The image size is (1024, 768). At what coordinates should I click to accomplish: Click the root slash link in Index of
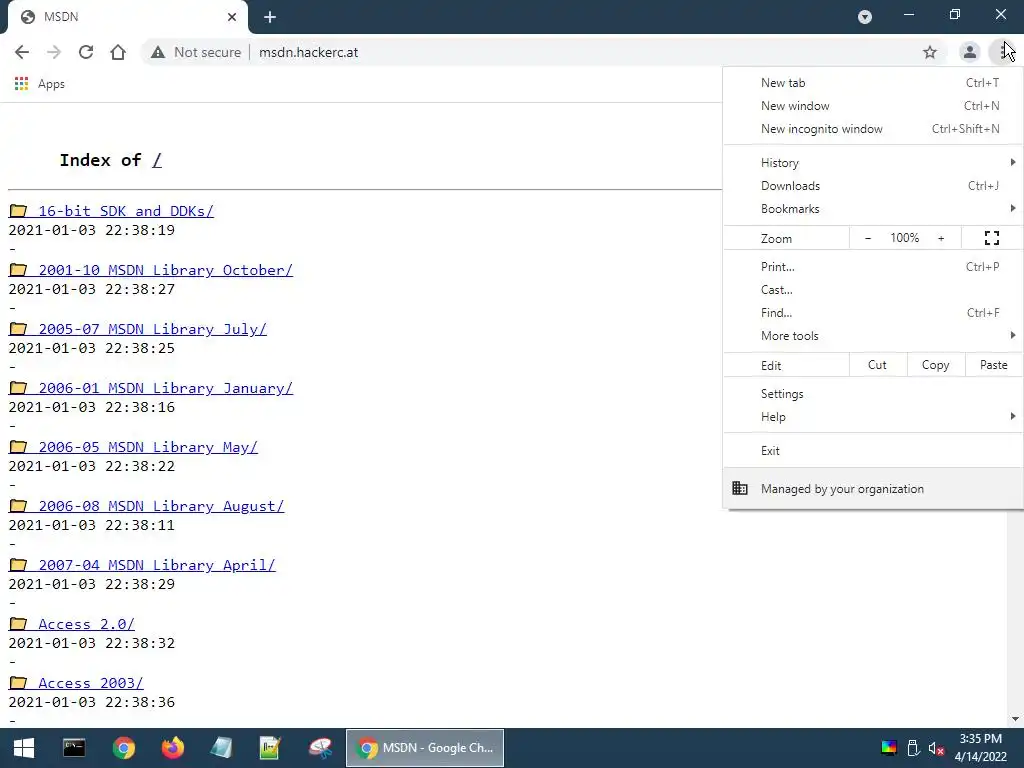click(x=157, y=160)
